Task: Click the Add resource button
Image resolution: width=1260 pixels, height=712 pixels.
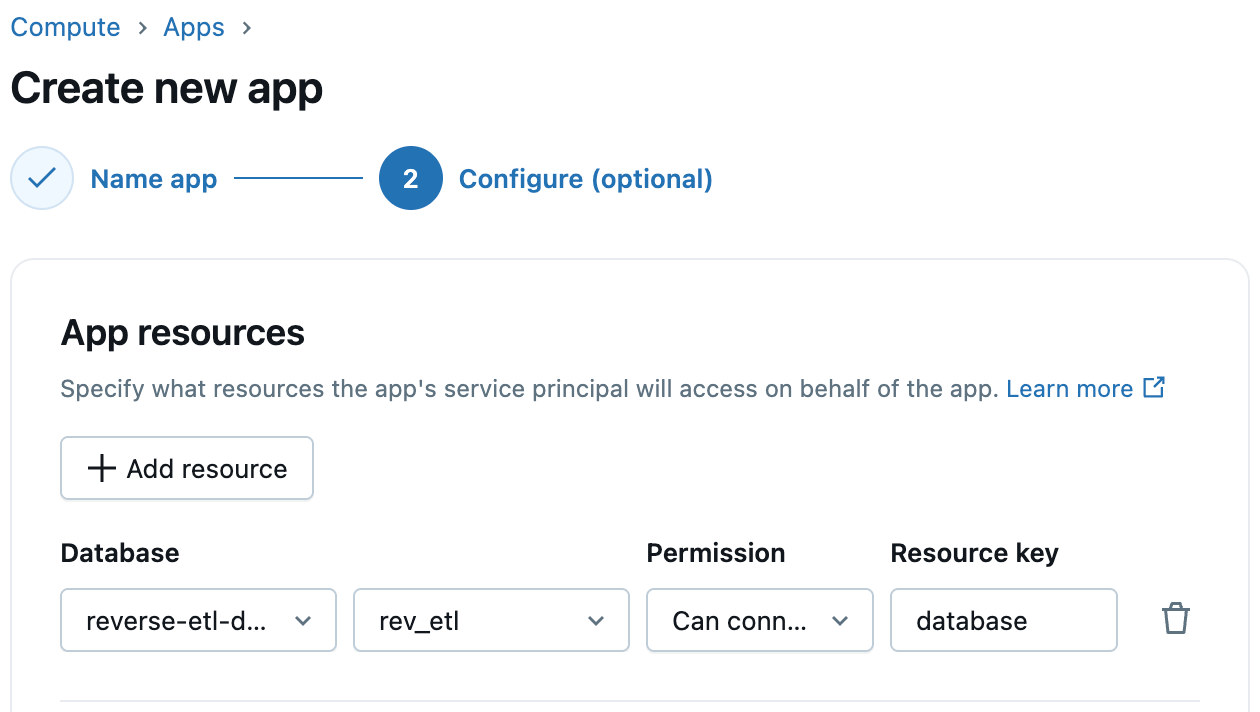Action: click(x=187, y=468)
